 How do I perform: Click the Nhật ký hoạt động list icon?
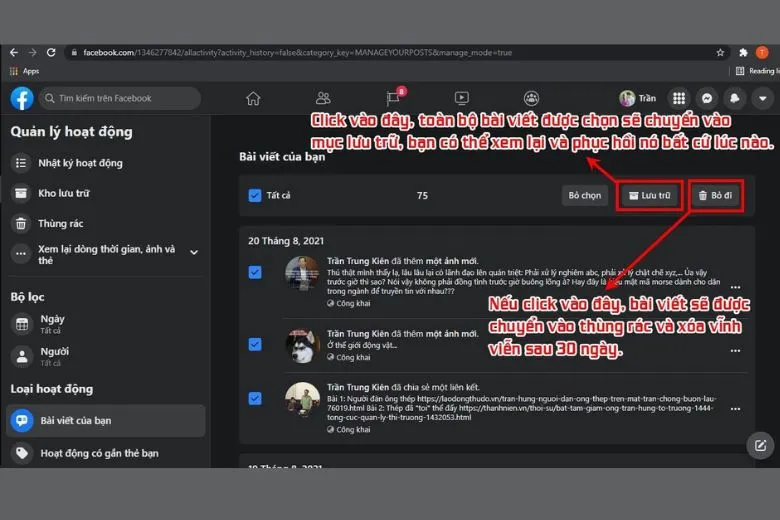[x=21, y=163]
